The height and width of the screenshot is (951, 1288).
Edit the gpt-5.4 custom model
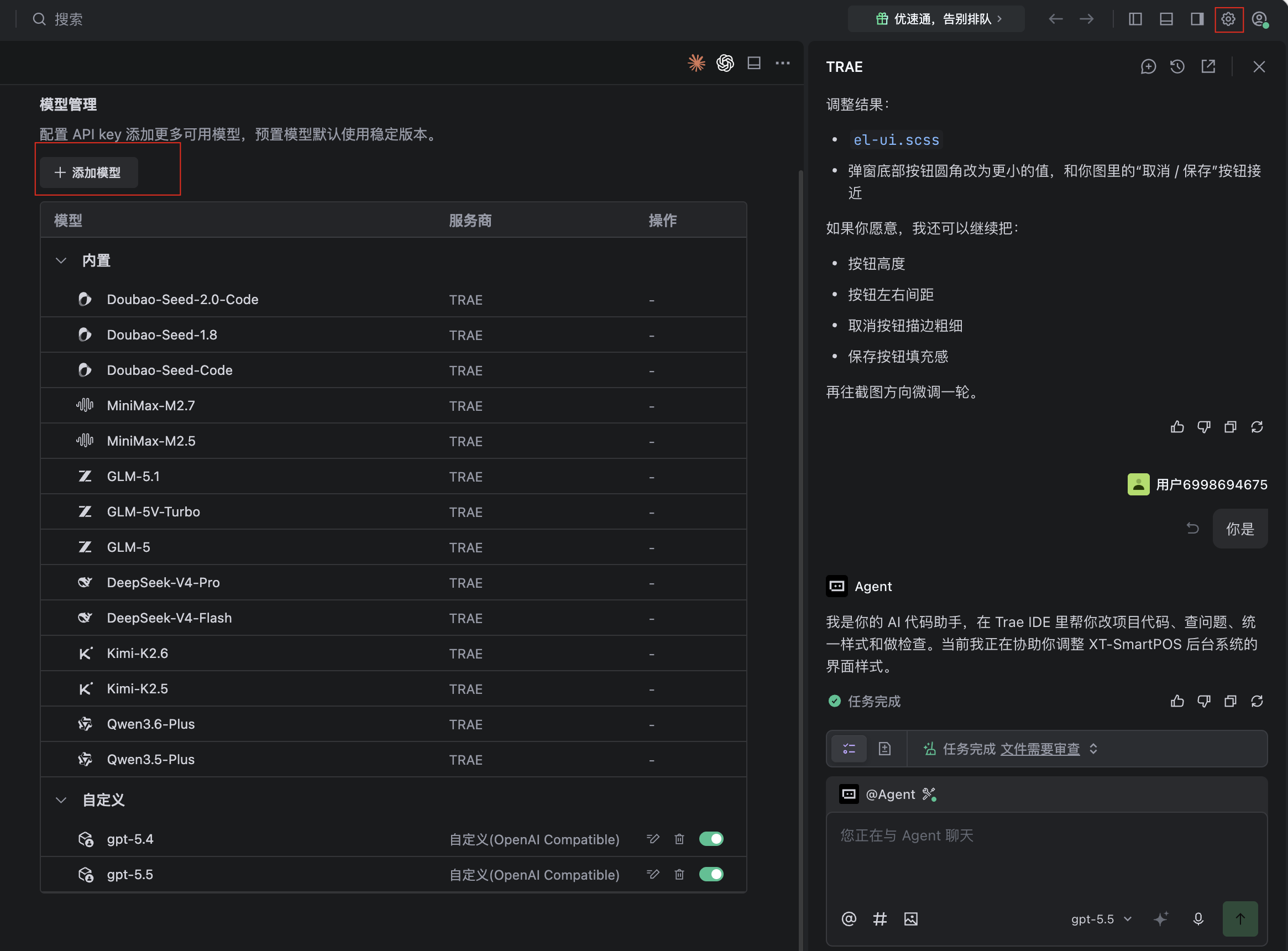653,839
